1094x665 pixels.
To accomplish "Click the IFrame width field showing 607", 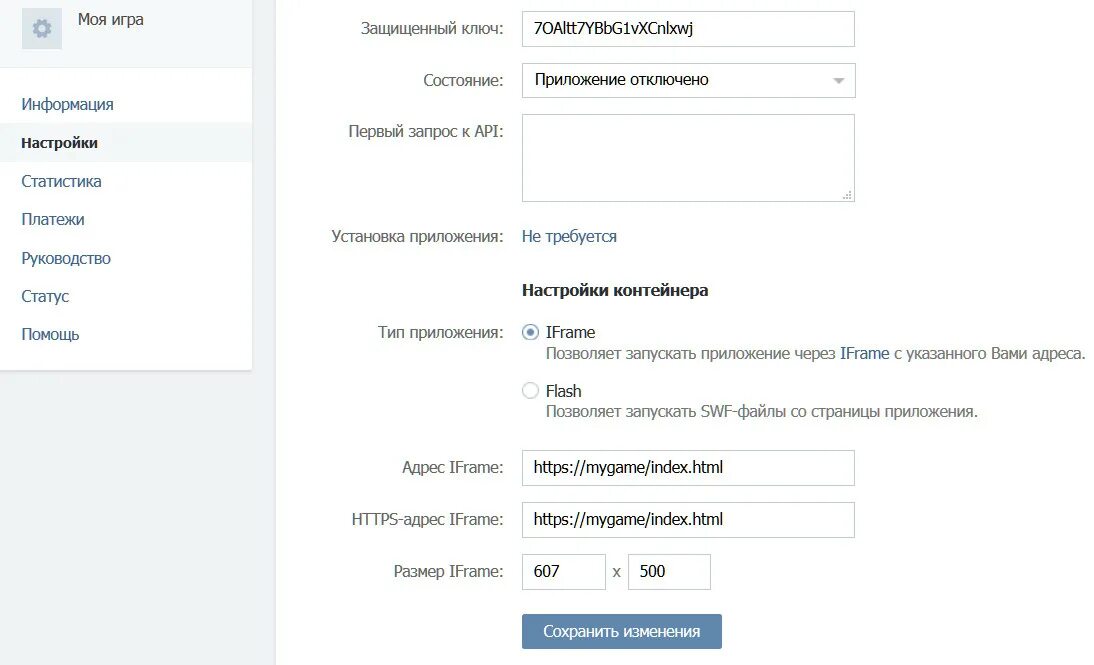I will (563, 572).
